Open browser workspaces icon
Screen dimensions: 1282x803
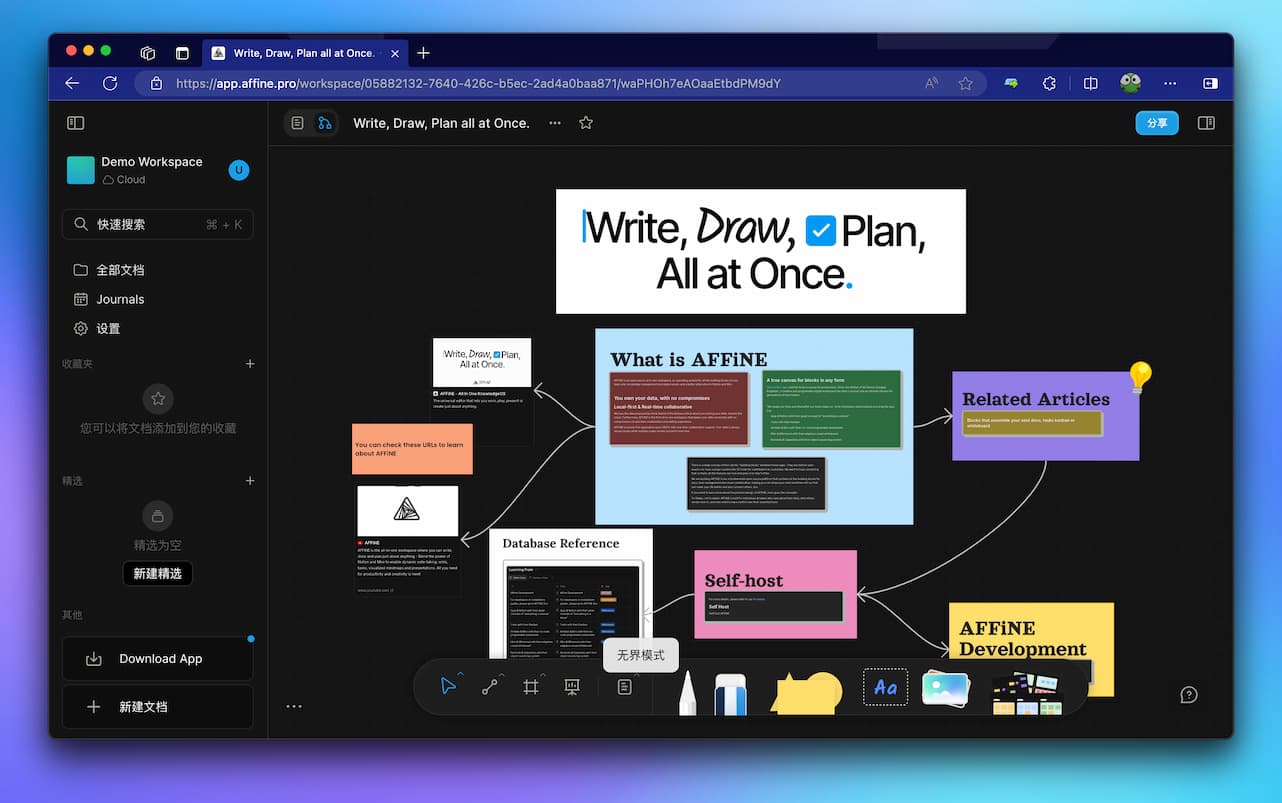pyautogui.click(x=147, y=53)
